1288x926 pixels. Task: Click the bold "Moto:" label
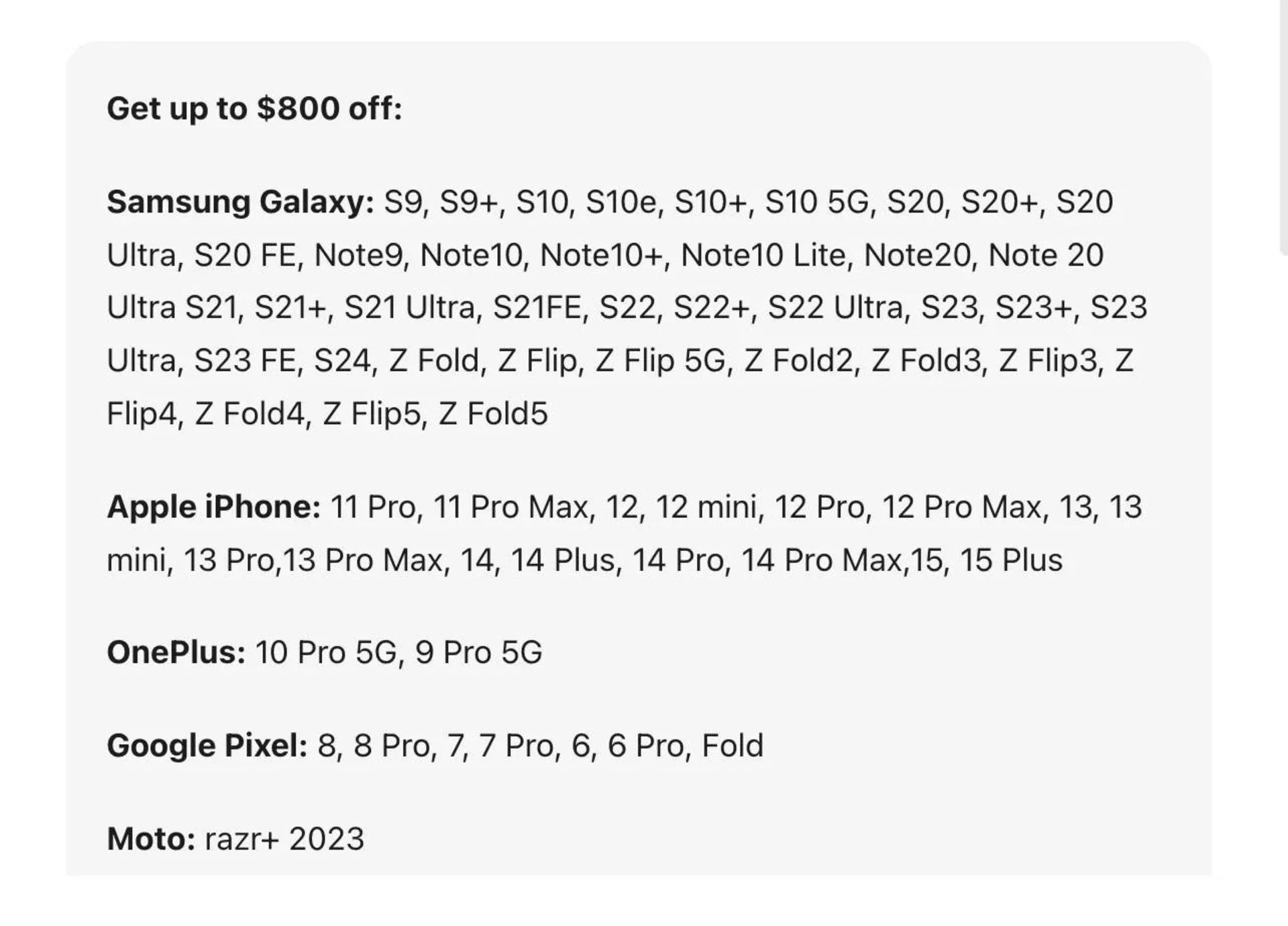[151, 839]
